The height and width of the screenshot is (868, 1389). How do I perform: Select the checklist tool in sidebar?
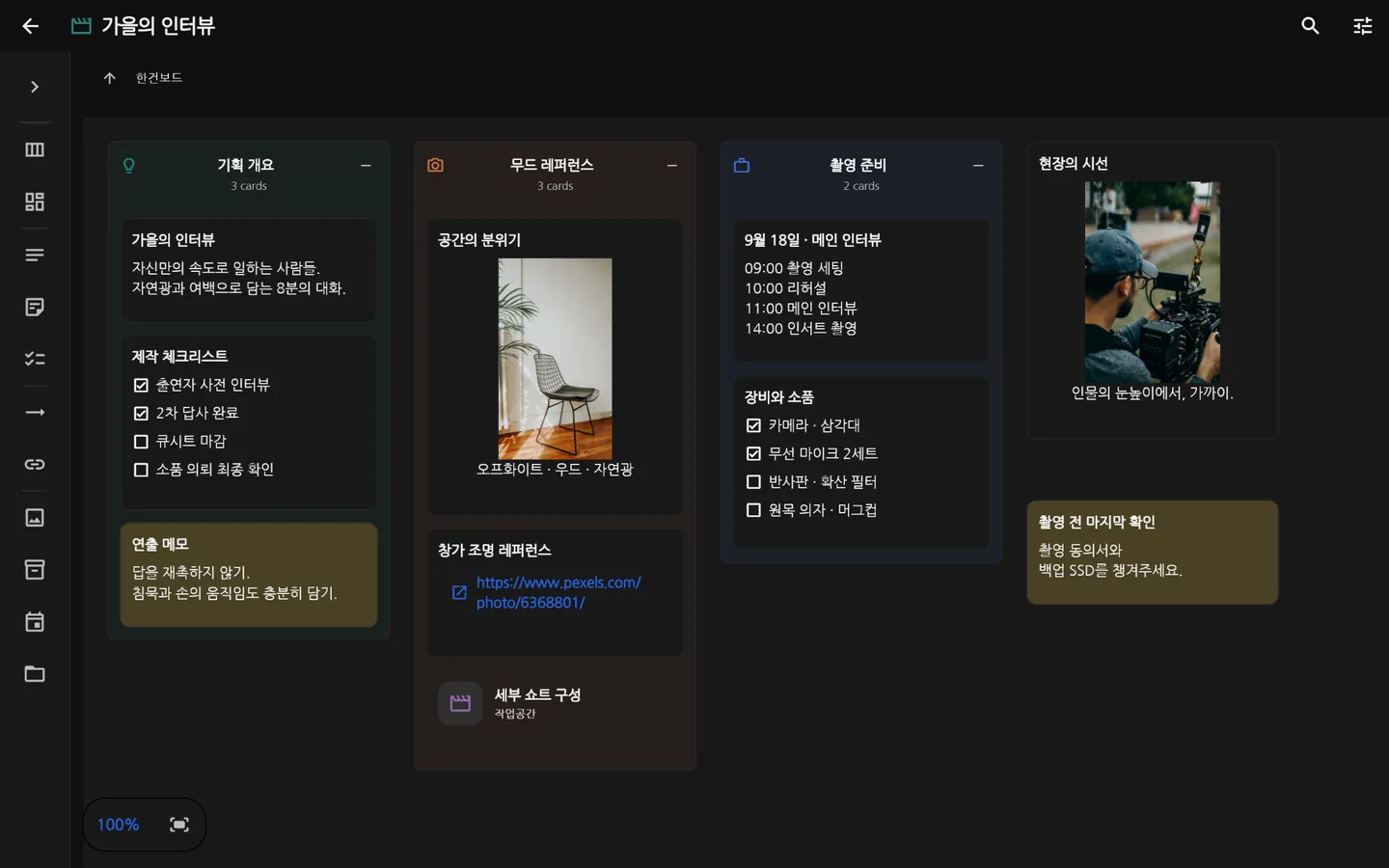(x=35, y=359)
